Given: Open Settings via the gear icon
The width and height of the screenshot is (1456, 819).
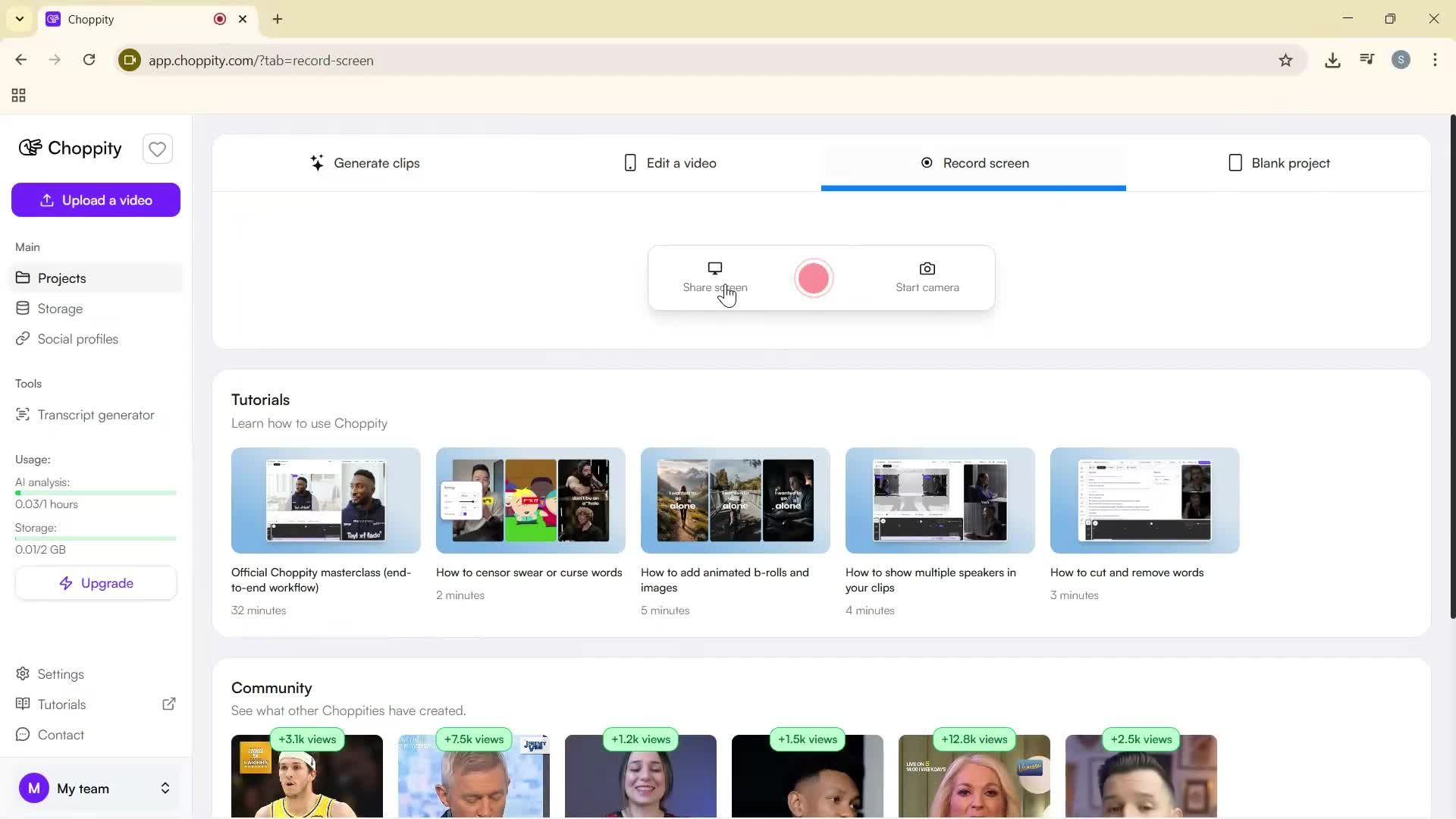Looking at the screenshot, I should click(x=23, y=673).
